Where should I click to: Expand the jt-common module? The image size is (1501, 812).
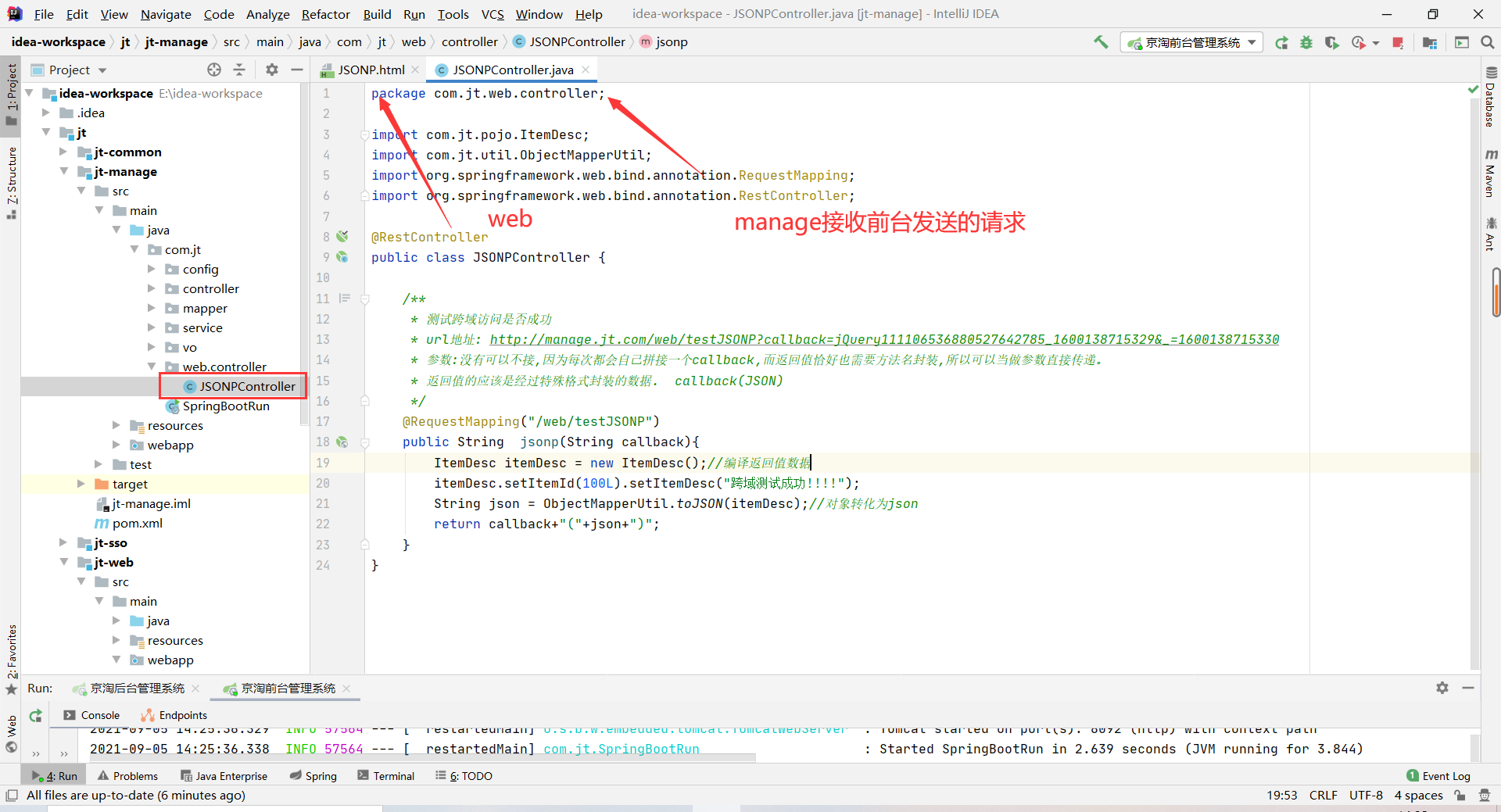click(64, 152)
